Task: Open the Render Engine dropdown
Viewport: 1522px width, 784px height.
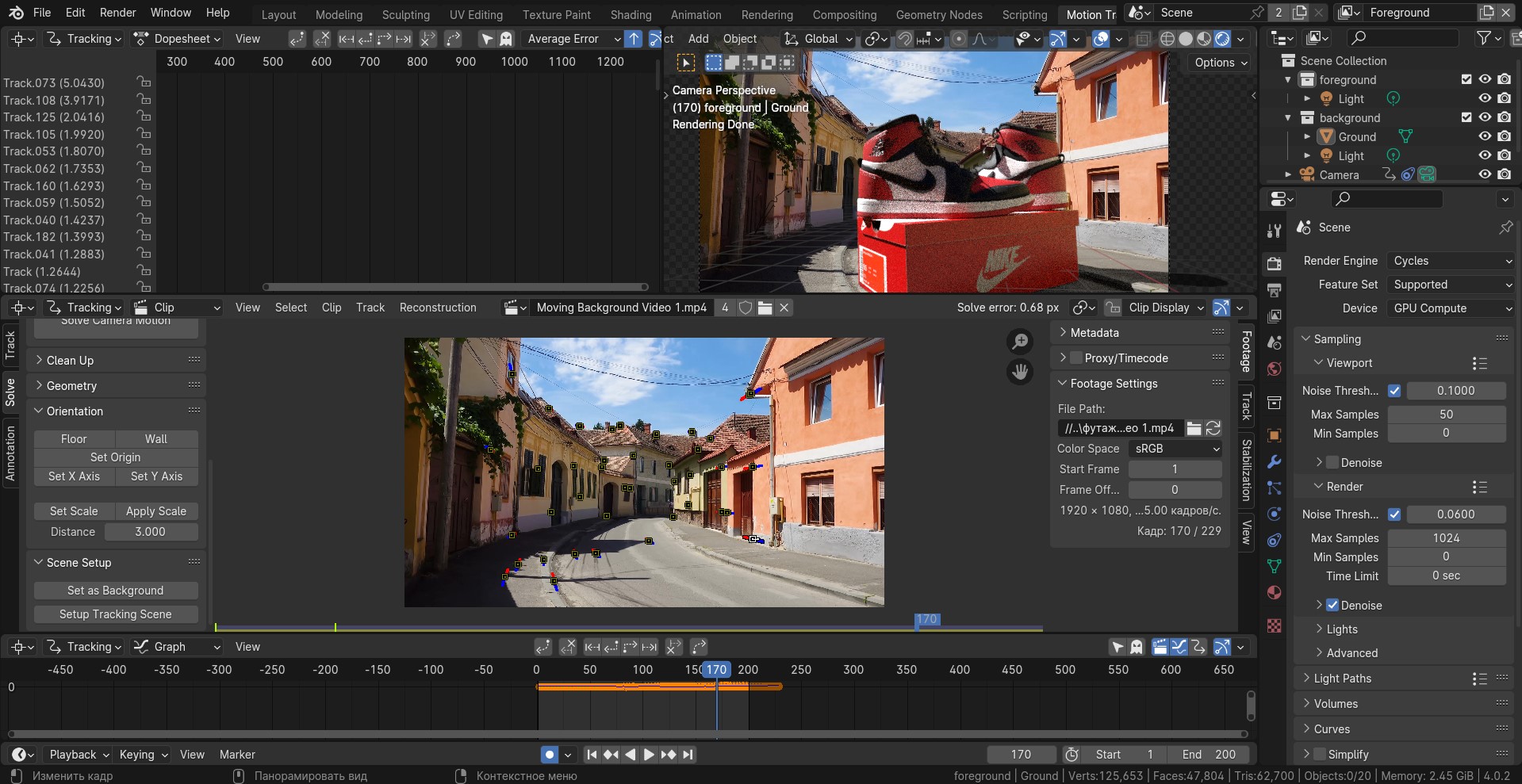Action: (x=1451, y=261)
